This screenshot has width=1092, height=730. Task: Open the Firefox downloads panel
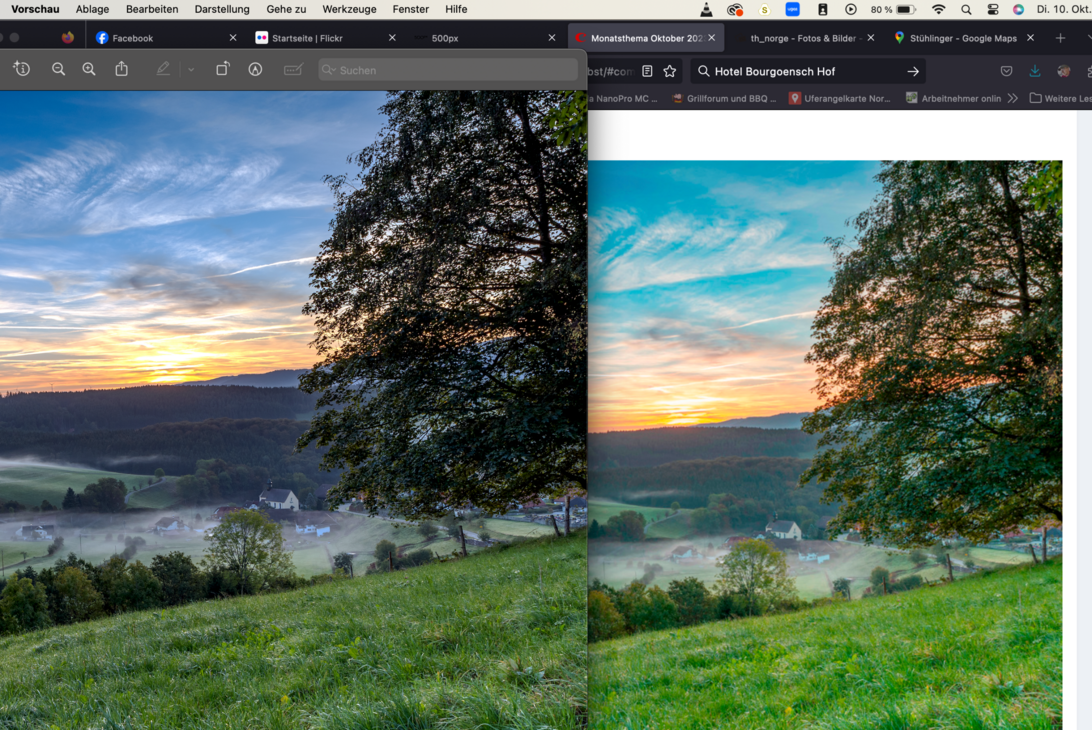point(1035,71)
